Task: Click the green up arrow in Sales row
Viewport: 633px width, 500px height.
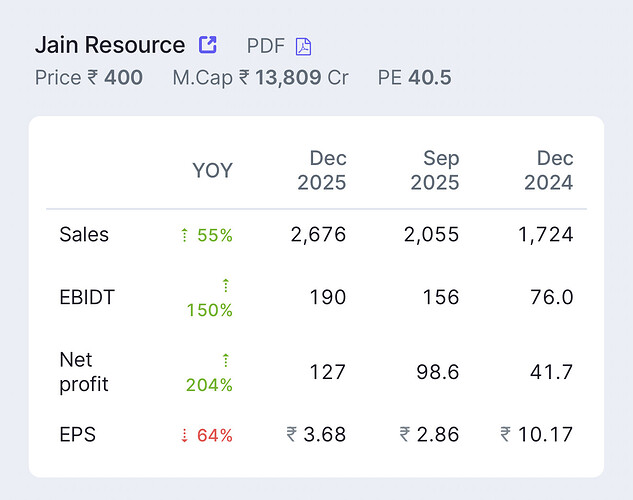Action: point(185,235)
